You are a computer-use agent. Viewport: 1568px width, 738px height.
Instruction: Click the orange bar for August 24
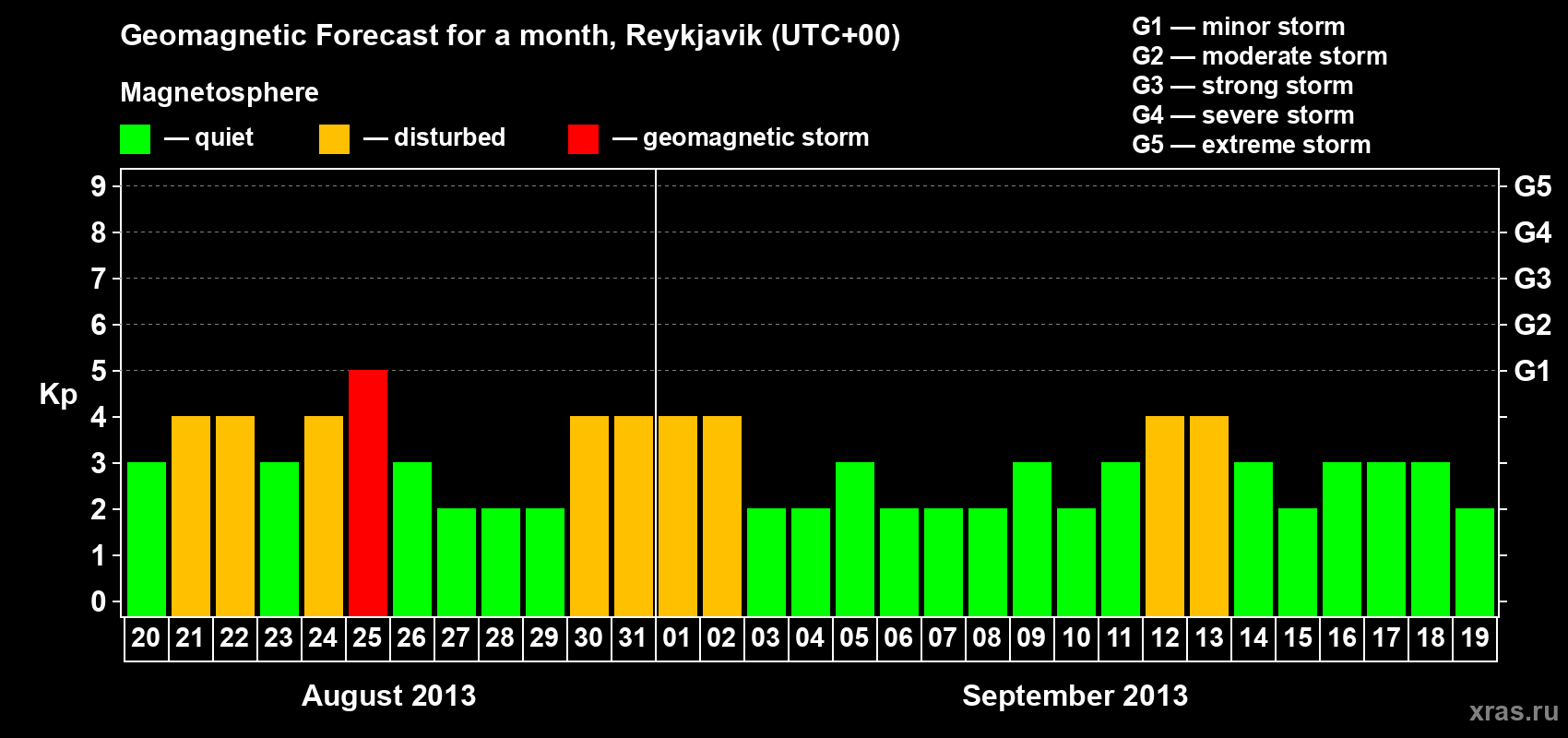pyautogui.click(x=324, y=517)
